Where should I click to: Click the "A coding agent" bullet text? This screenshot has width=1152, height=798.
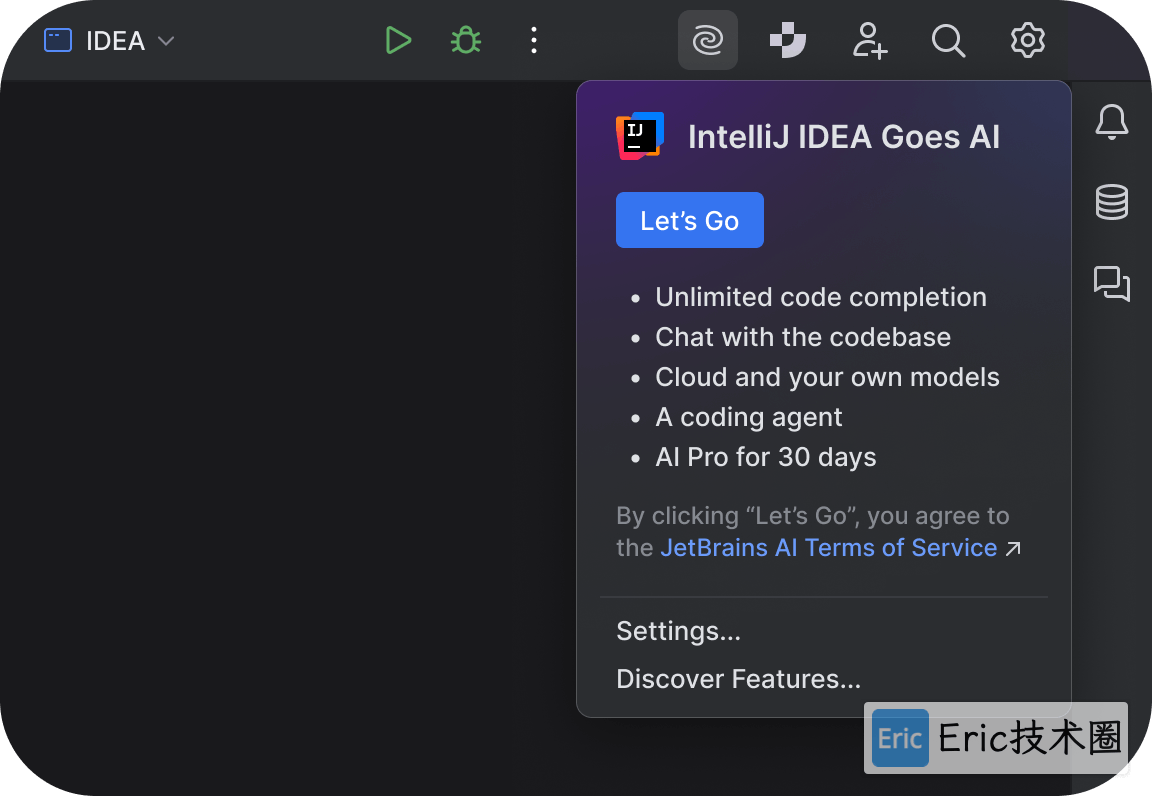point(749,417)
